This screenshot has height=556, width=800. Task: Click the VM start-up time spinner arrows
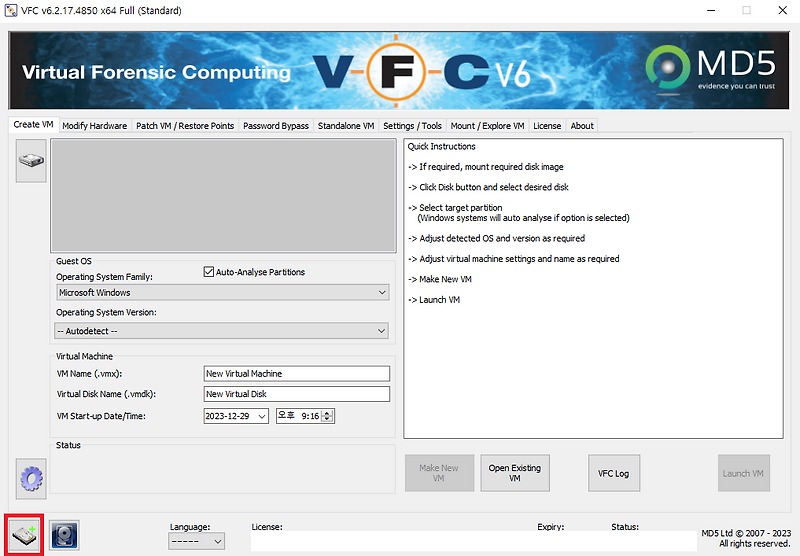click(328, 416)
